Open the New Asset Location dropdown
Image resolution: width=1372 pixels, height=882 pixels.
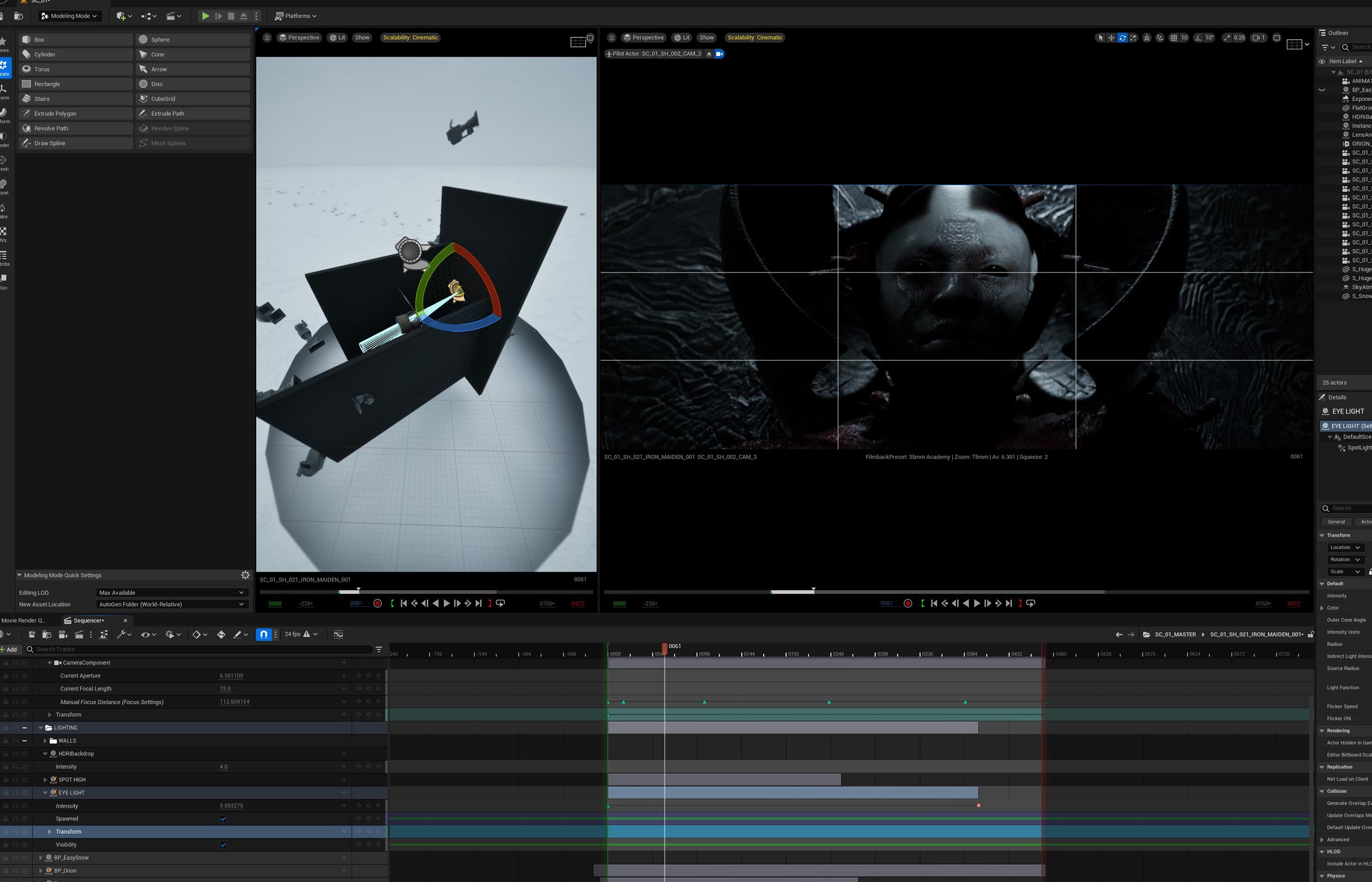pyautogui.click(x=171, y=604)
